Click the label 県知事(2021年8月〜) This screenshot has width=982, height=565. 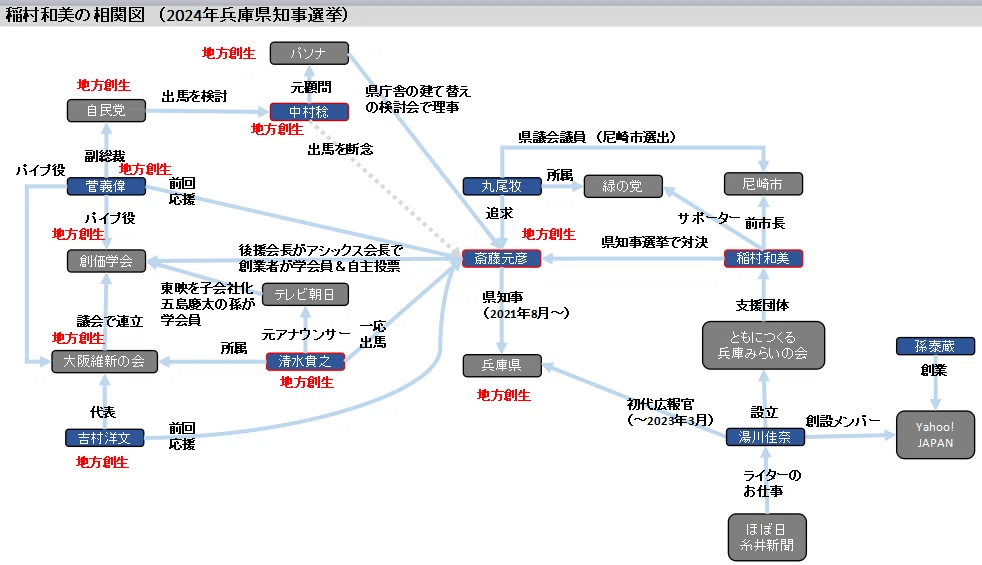[525, 305]
